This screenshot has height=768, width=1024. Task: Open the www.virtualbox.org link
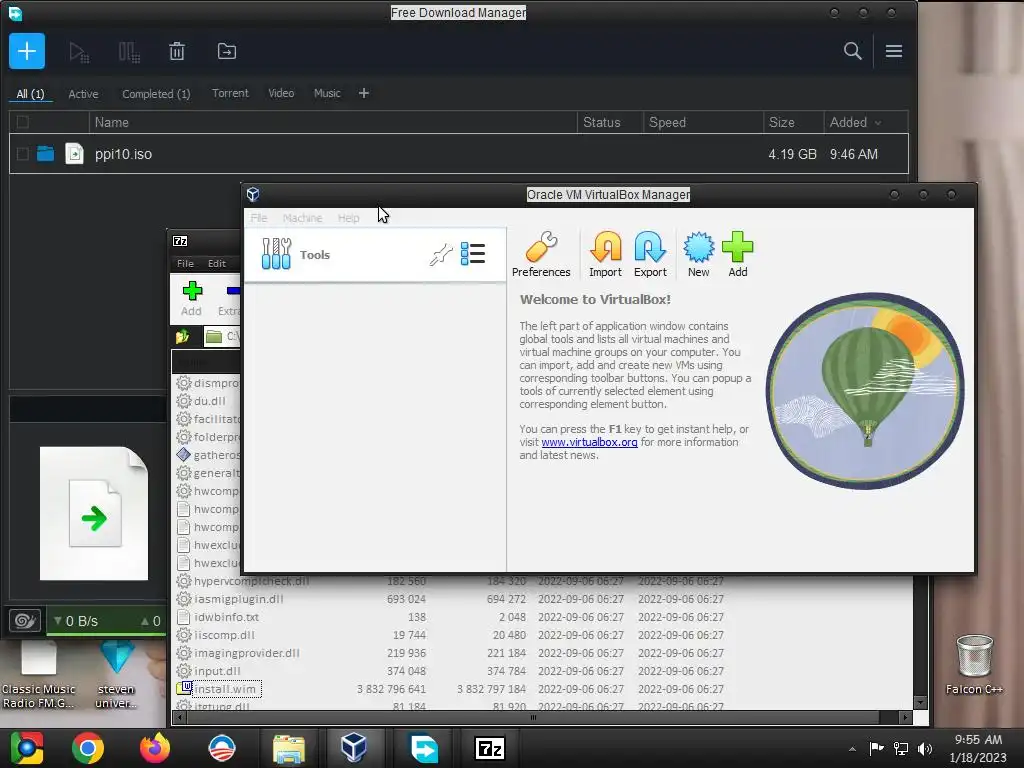click(x=589, y=442)
